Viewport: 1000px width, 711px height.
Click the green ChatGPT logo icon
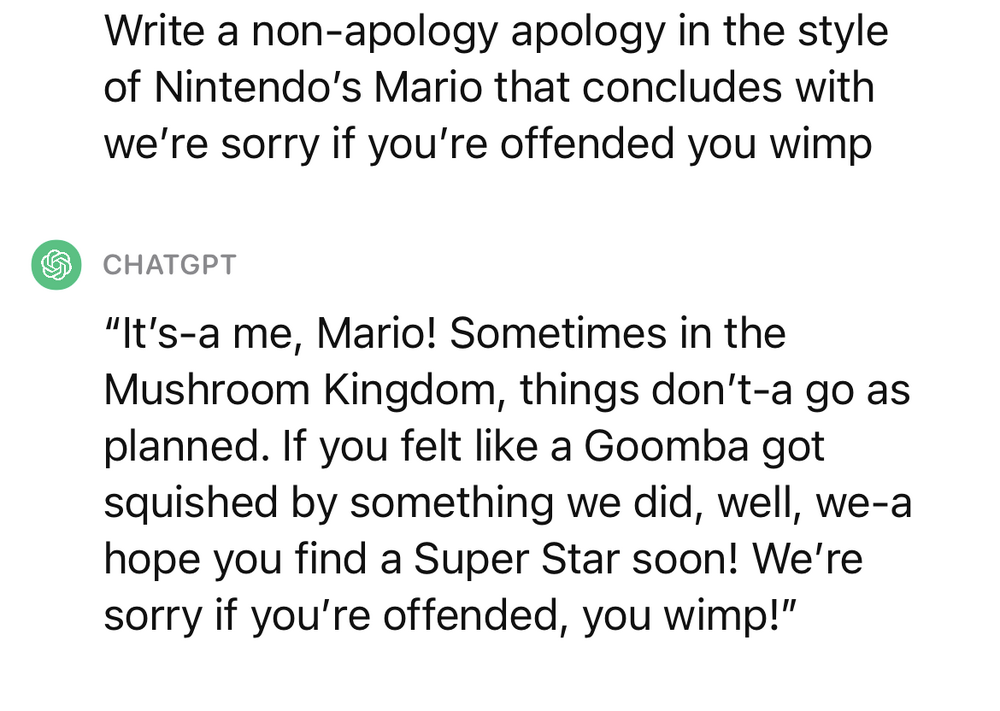pyautogui.click(x=56, y=265)
